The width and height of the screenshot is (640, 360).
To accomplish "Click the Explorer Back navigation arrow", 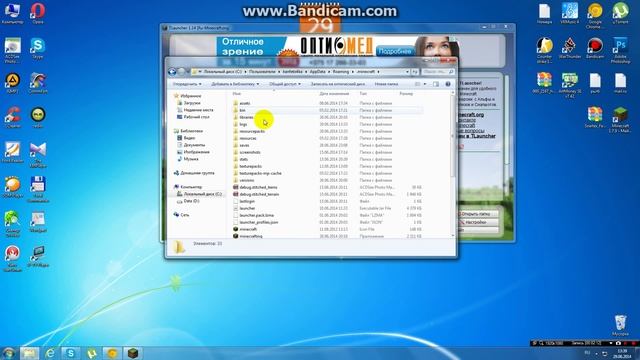I will pyautogui.click(x=172, y=71).
